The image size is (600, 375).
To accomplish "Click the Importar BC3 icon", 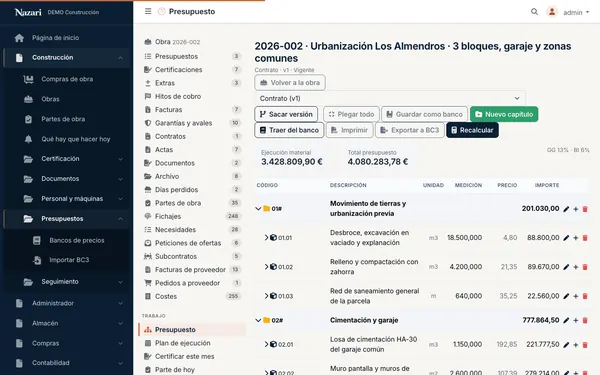I will [37, 260].
